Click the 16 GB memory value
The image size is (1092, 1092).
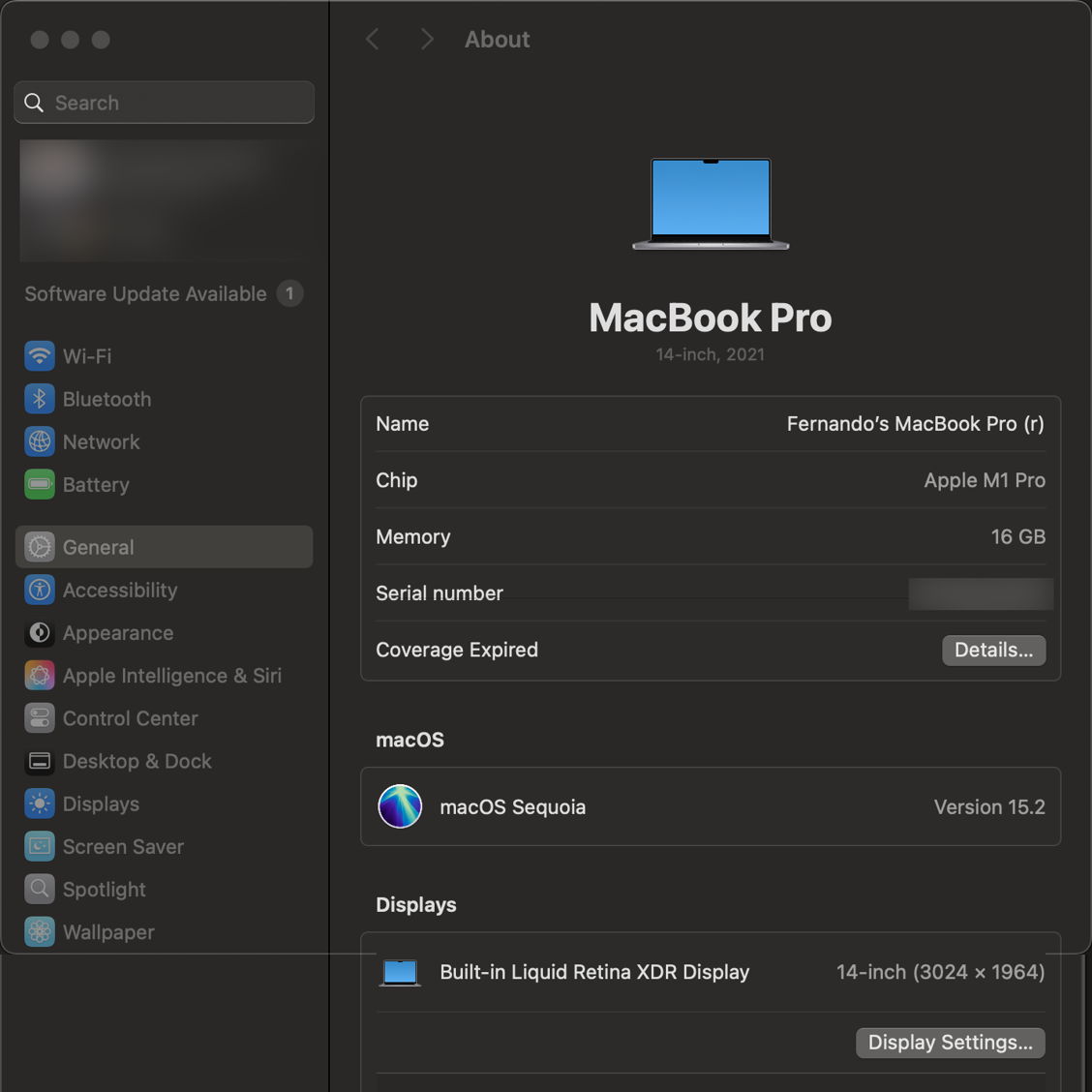pyautogui.click(x=1018, y=536)
